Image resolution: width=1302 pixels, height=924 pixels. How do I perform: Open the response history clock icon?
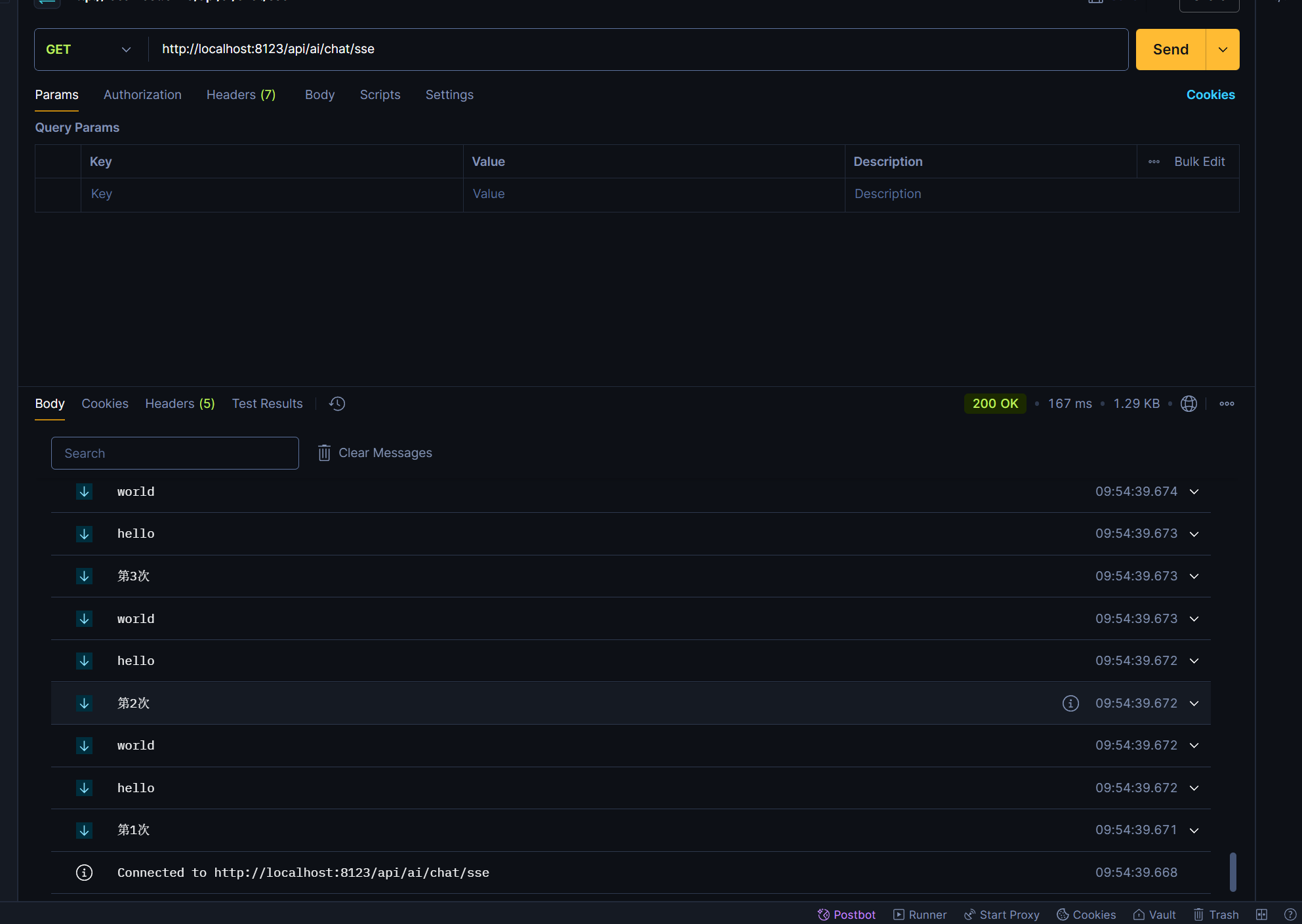[337, 403]
